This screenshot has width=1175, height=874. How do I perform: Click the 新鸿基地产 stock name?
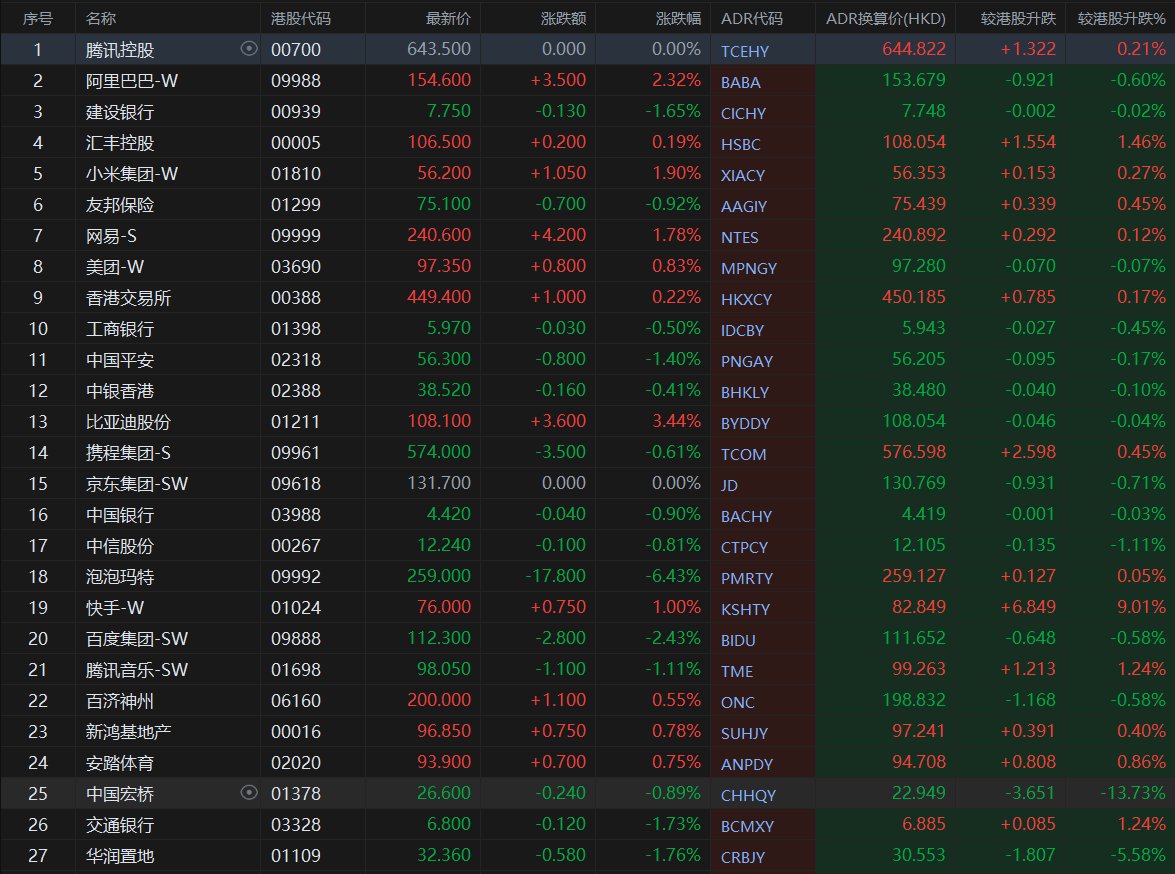click(x=128, y=732)
